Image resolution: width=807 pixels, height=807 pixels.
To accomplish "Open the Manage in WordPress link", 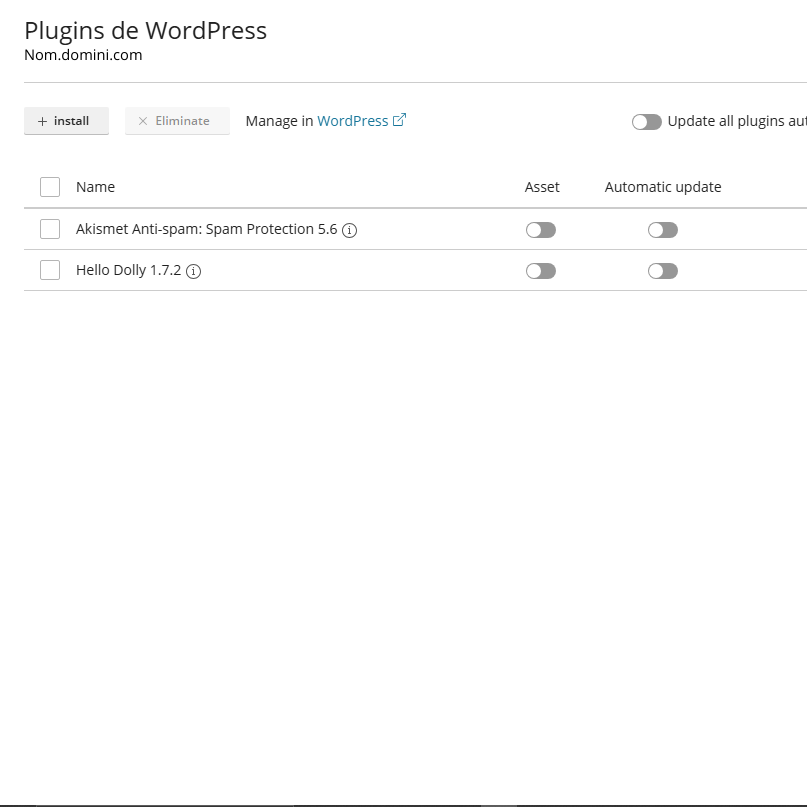I will 352,121.
